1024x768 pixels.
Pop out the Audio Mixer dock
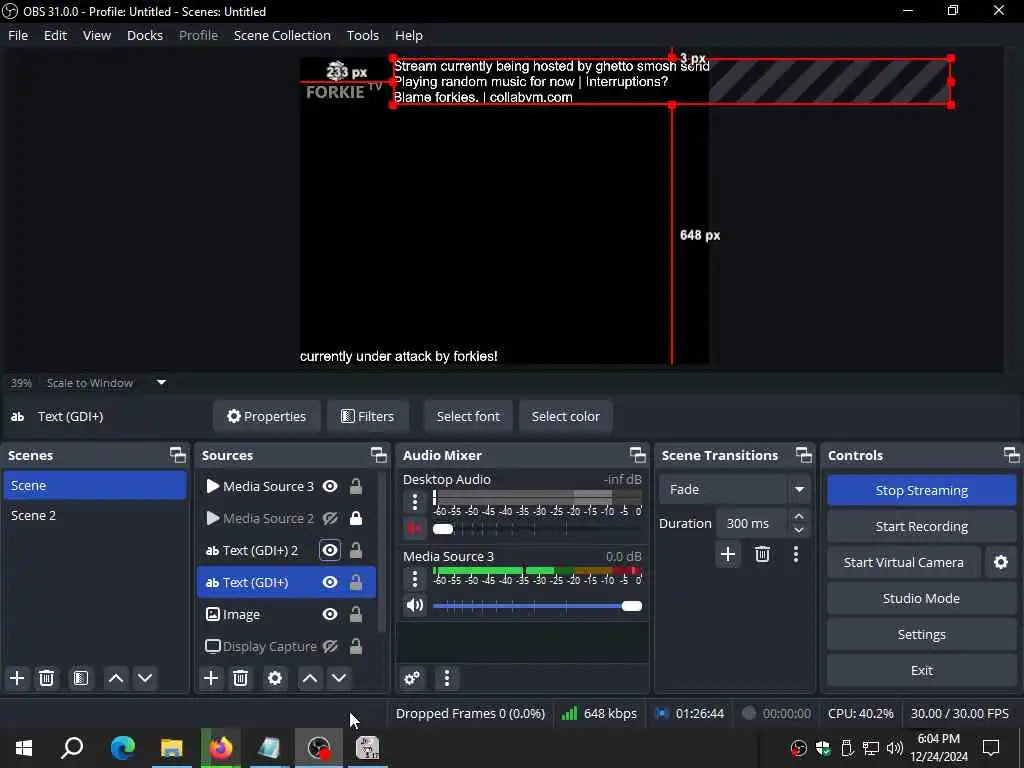pos(637,455)
